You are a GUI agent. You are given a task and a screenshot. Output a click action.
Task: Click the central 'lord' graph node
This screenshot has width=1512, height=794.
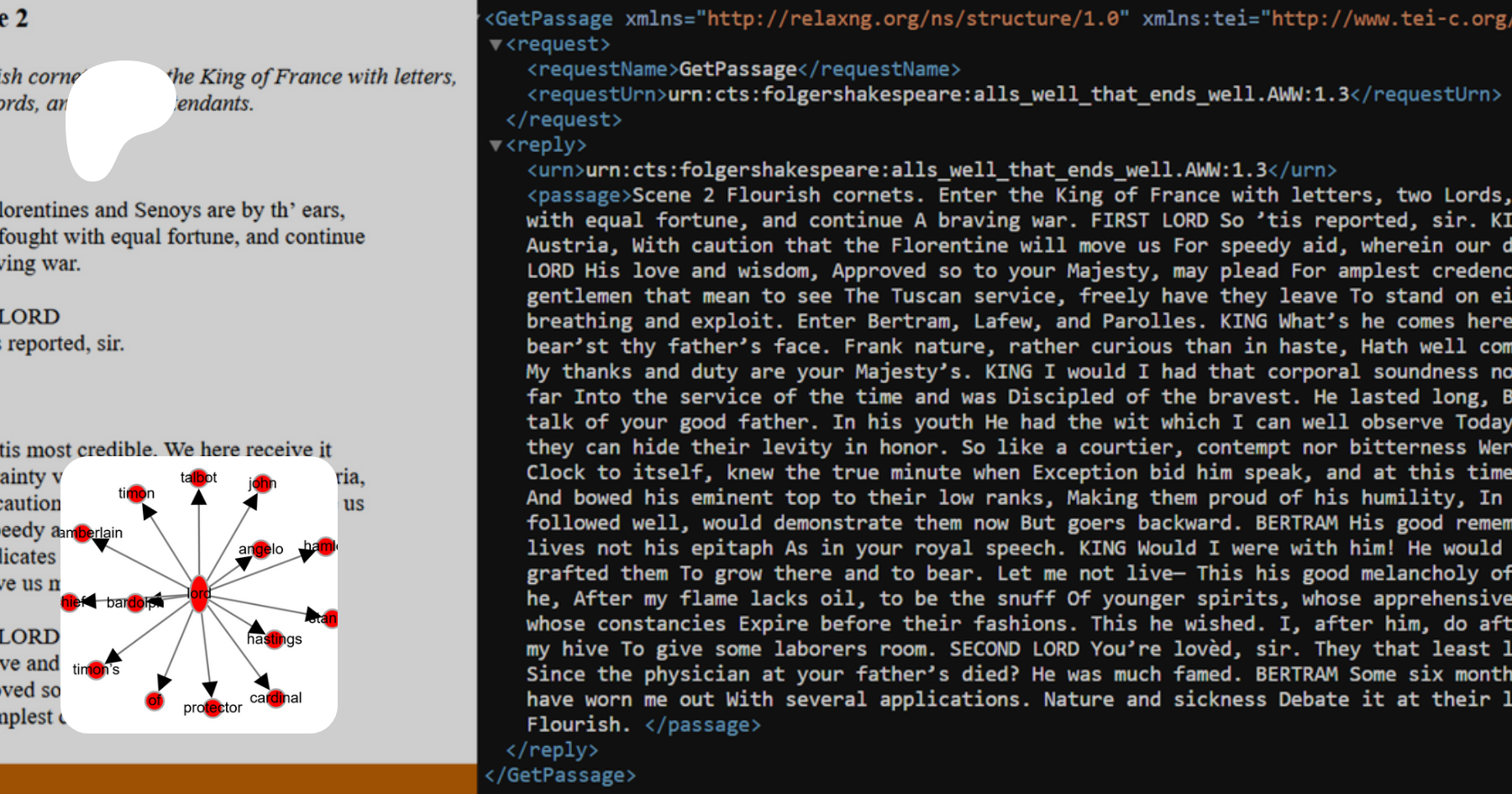click(199, 593)
